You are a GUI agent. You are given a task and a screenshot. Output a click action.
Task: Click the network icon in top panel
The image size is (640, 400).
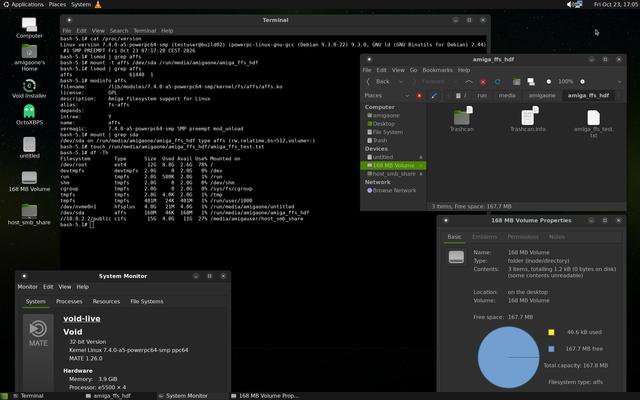578,4
